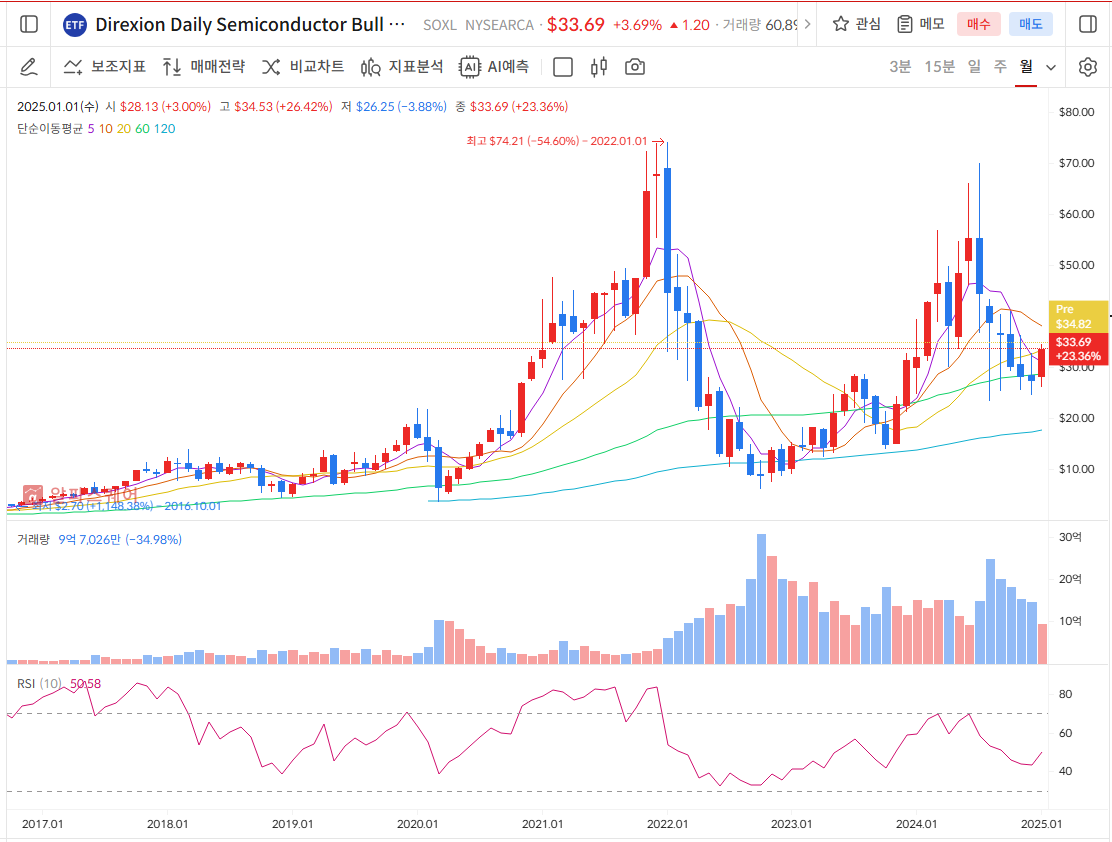1112x842 pixels.
Task: Select moving average period 5
Action: [x=91, y=128]
